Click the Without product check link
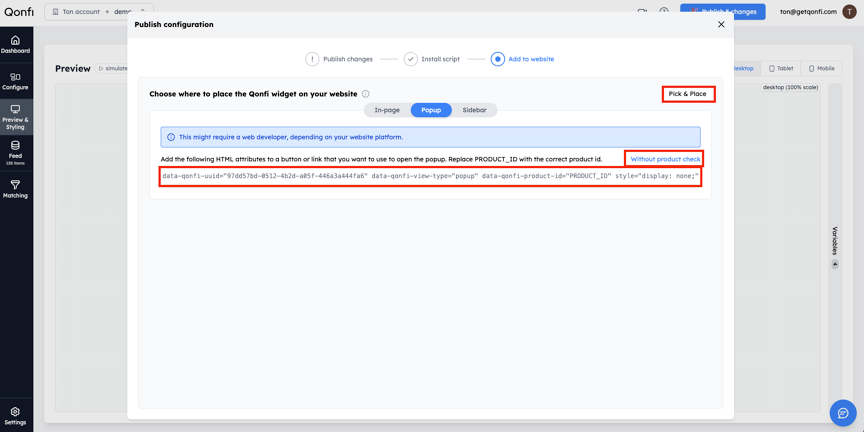The width and height of the screenshot is (864, 432). point(665,159)
